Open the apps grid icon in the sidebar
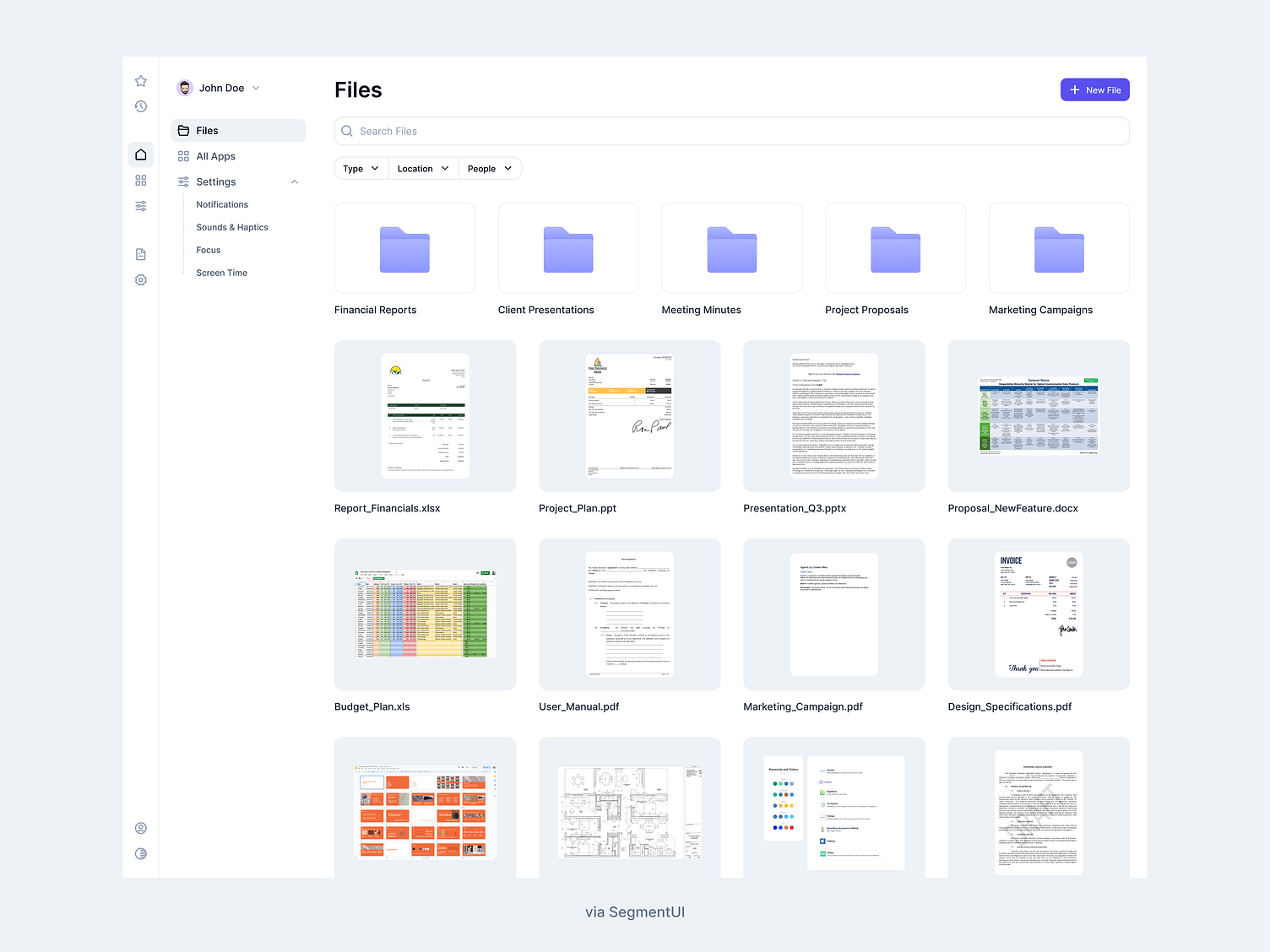This screenshot has width=1270, height=952. pos(140,180)
